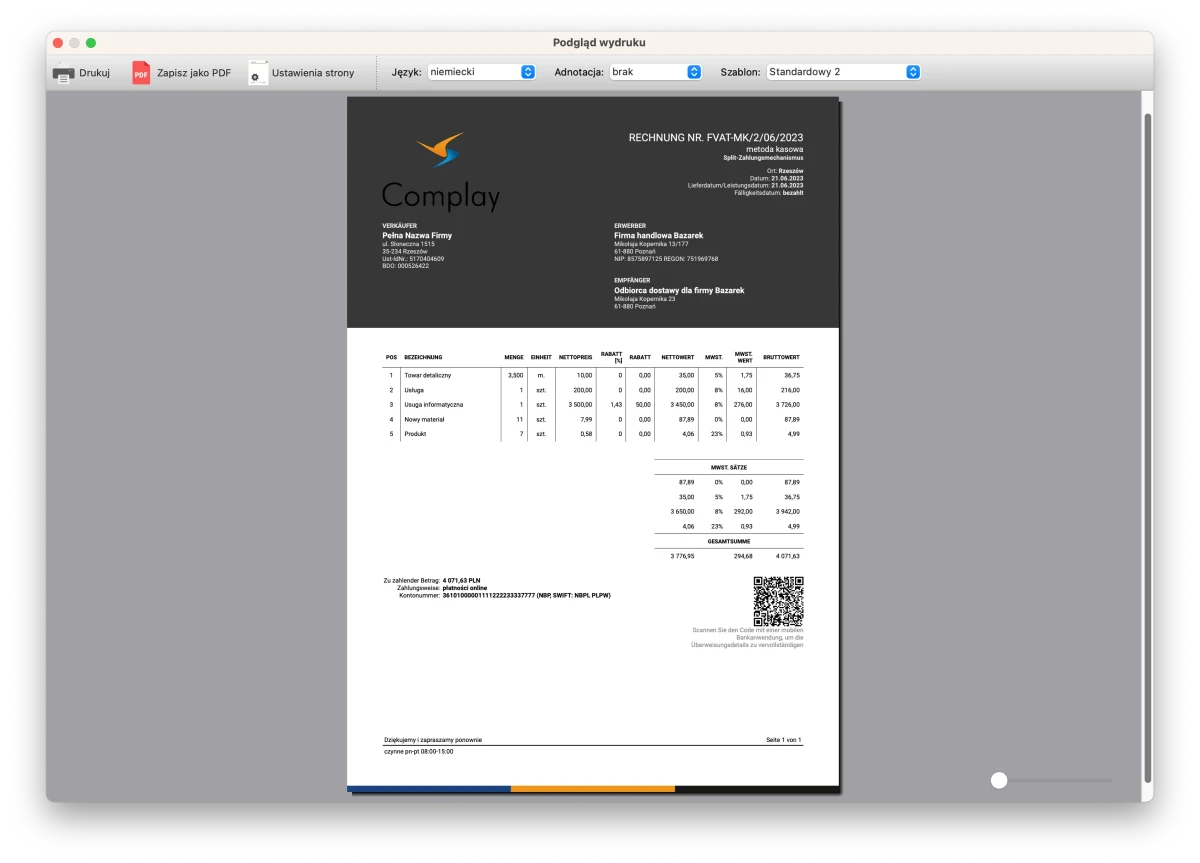Click the page settings gear icon
This screenshot has height=863, width=1200.
[x=258, y=73]
